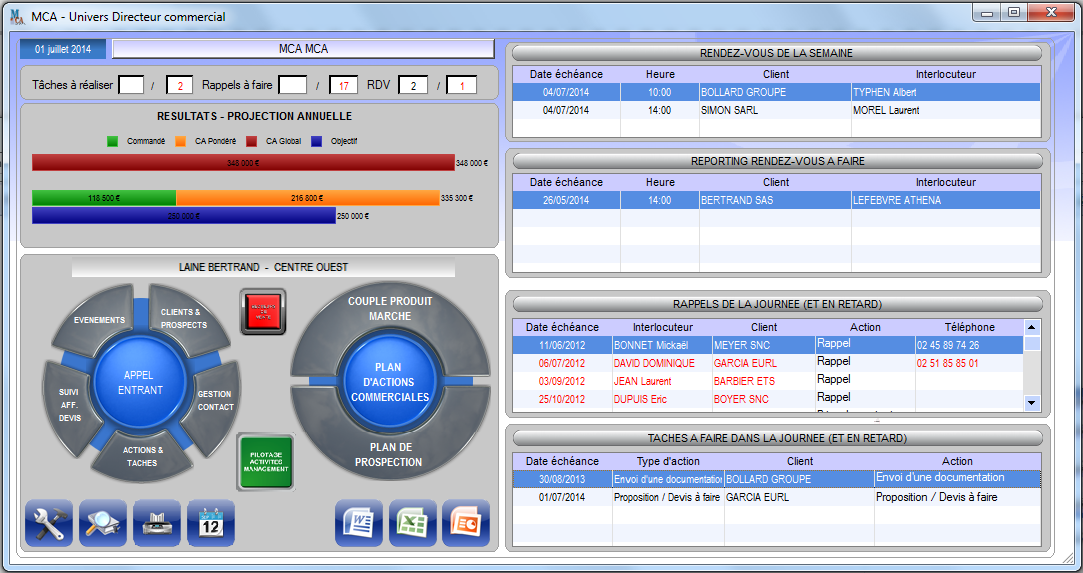Click TYPHEN Albert interlocuteur cell

tap(946, 92)
